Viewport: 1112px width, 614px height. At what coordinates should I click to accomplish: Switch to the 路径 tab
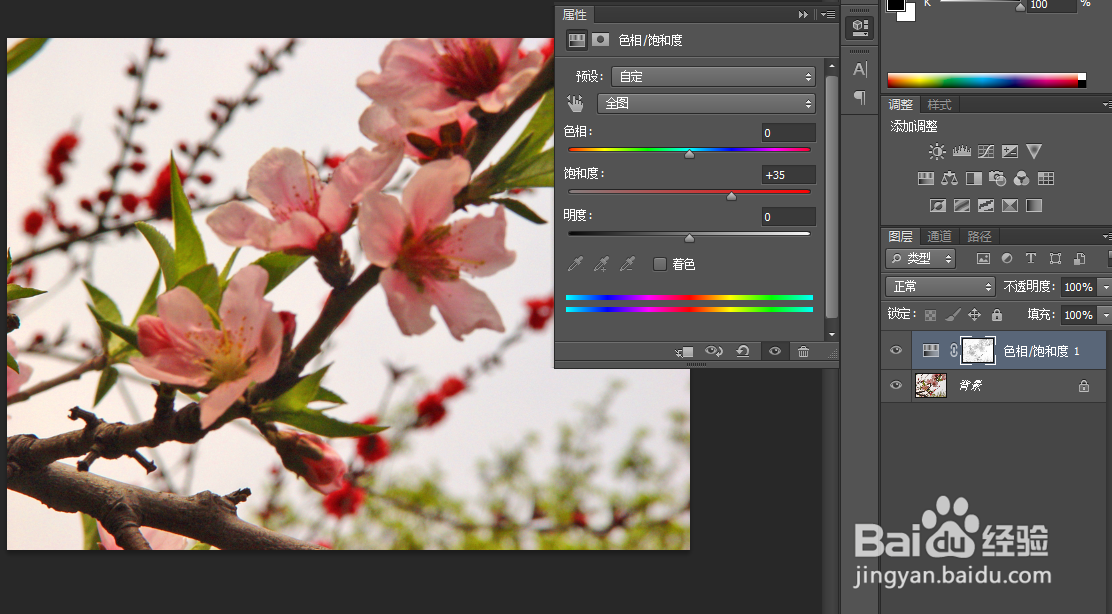click(x=979, y=236)
